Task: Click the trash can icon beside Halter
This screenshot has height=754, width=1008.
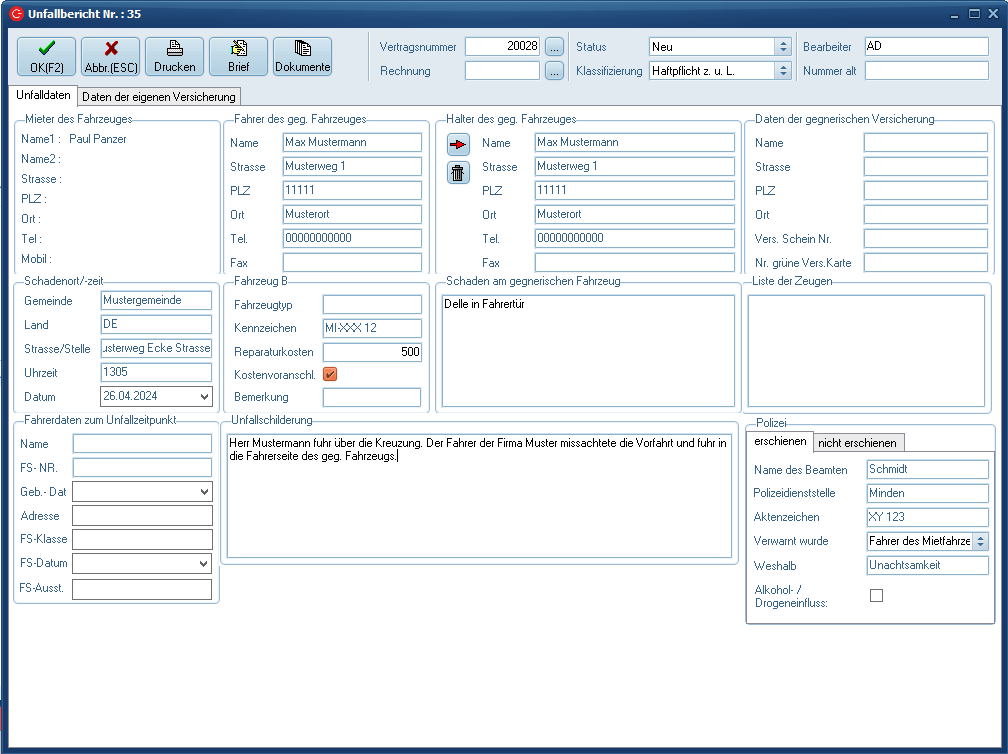Action: [x=458, y=172]
